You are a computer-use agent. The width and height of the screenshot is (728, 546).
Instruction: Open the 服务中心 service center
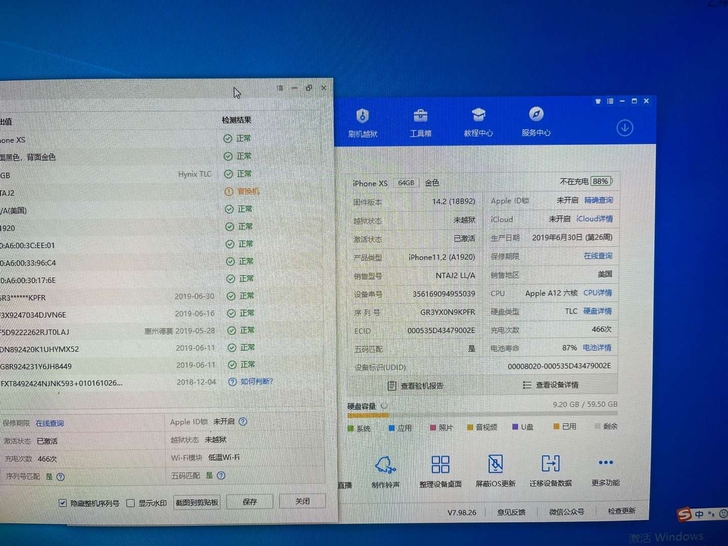pyautogui.click(x=536, y=122)
